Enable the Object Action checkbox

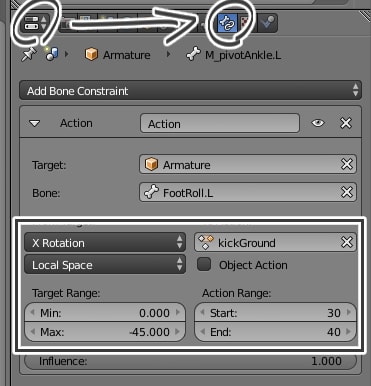(x=204, y=264)
